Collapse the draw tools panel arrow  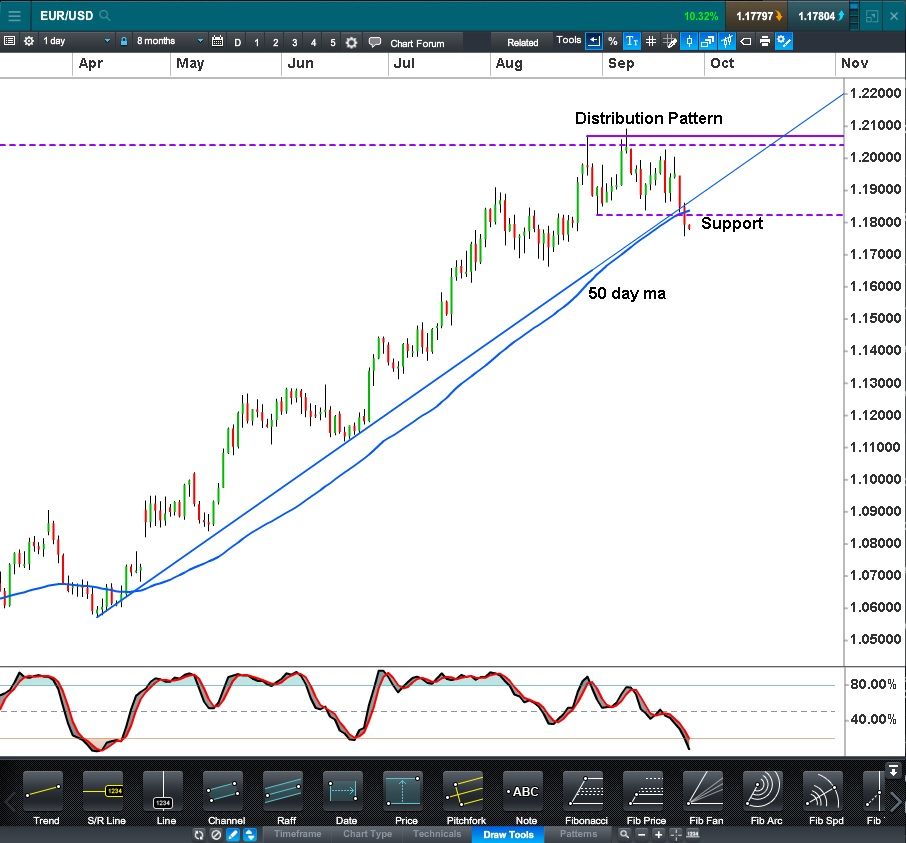click(x=893, y=770)
